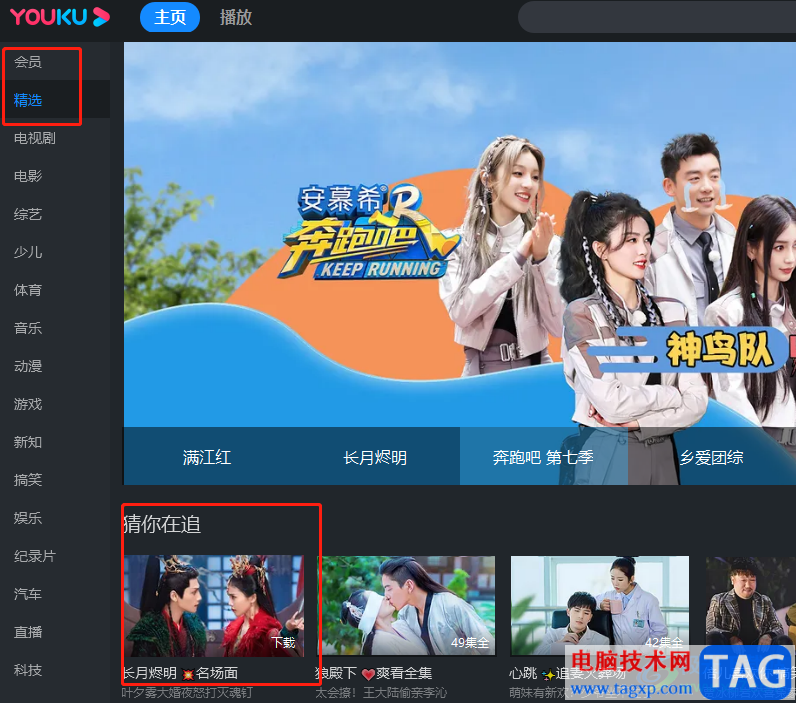Open the 奔跑吧 Keep Running banner

(x=459, y=235)
